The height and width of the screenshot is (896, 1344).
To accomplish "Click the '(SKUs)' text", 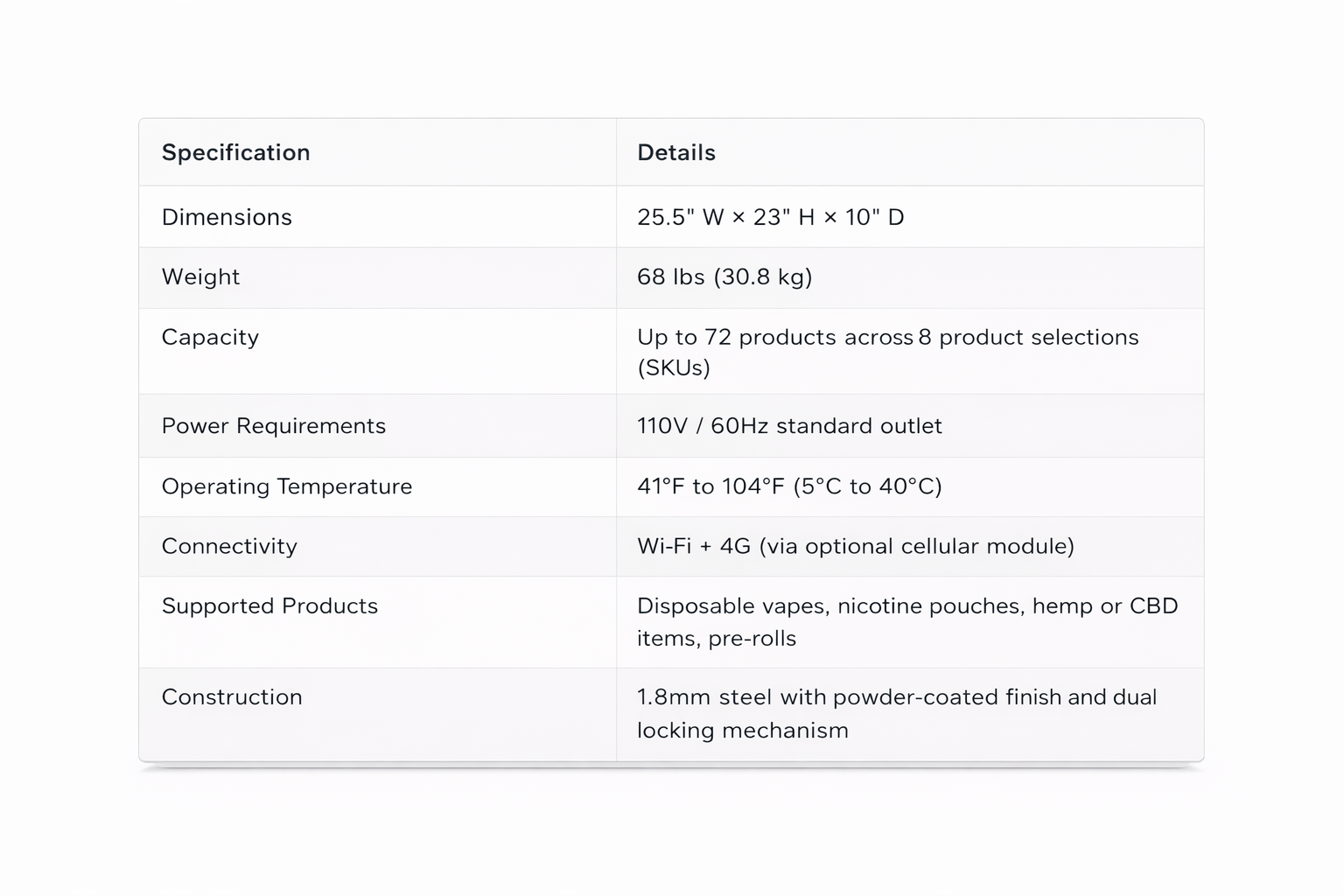I will pyautogui.click(x=674, y=367).
